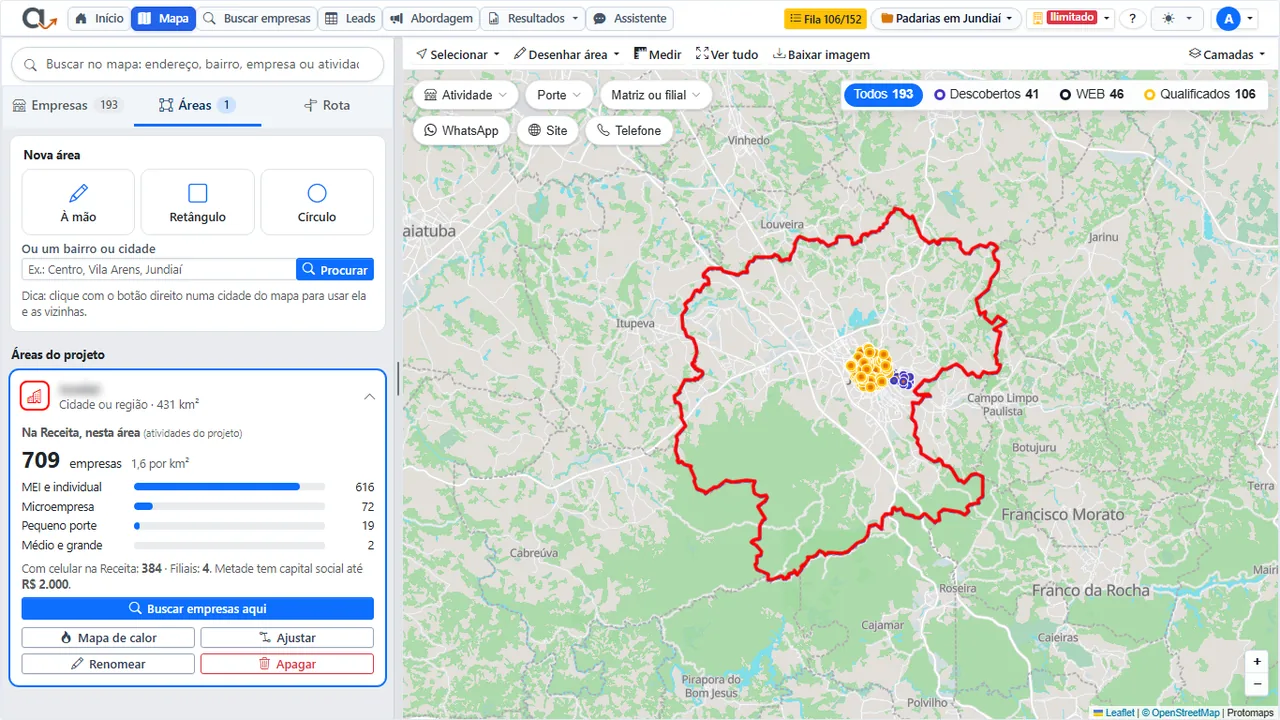The width and height of the screenshot is (1280, 720).
Task: Click Ajustar area button
Action: pos(287,638)
